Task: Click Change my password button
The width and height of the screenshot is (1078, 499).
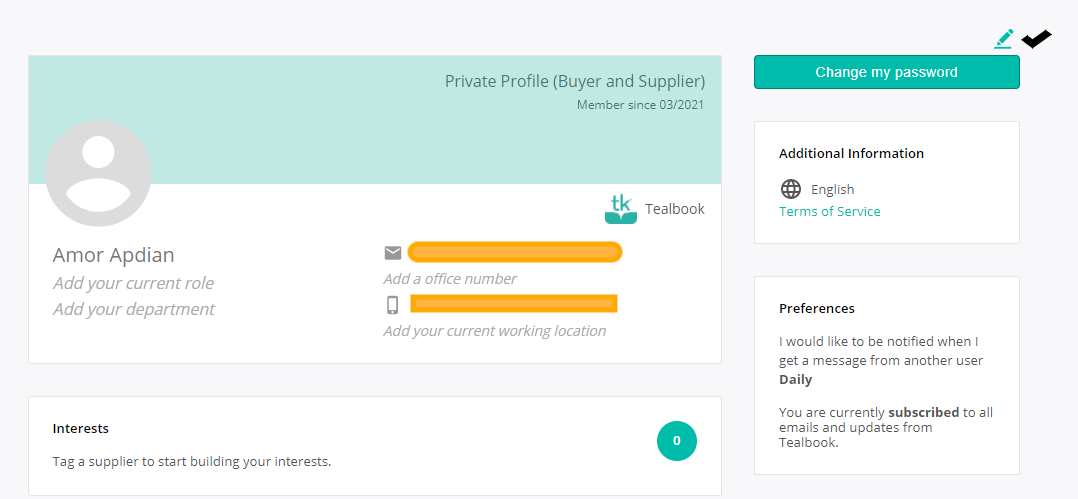Action: coord(886,72)
